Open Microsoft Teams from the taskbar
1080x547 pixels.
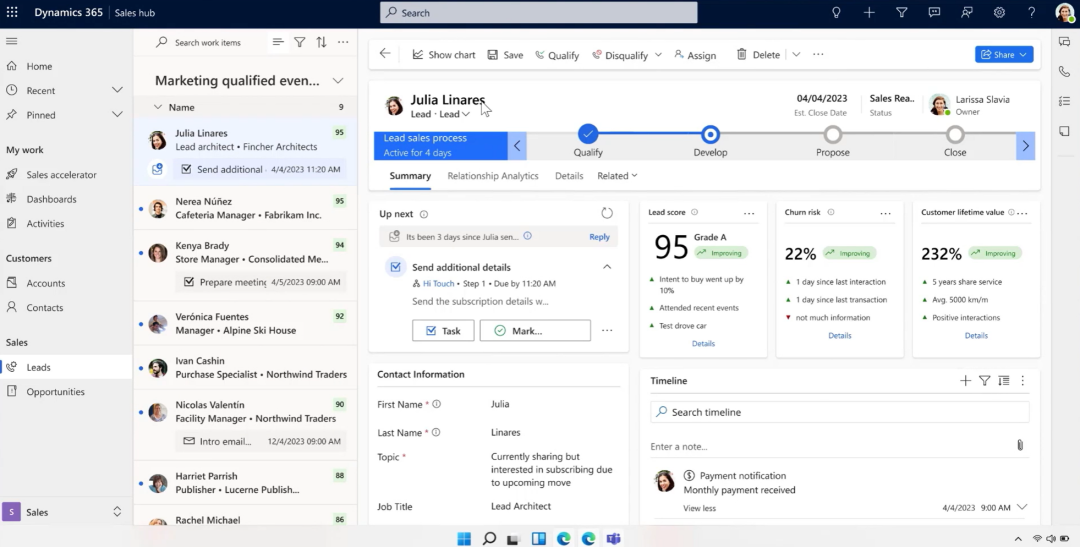click(613, 539)
